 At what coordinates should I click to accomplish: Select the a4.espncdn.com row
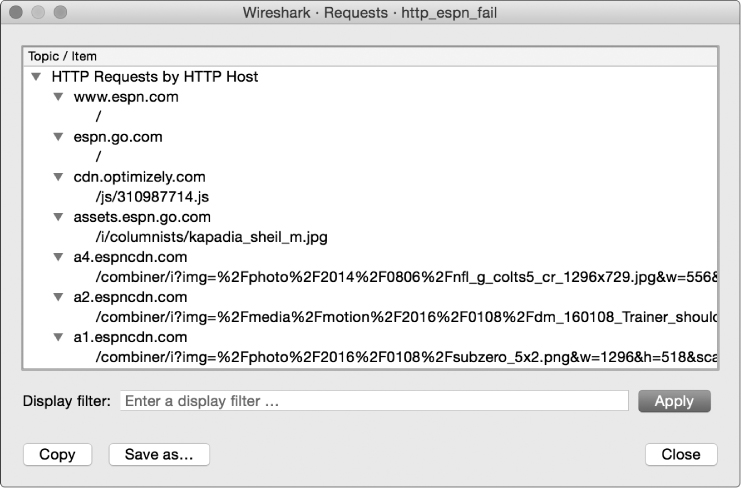click(x=370, y=257)
